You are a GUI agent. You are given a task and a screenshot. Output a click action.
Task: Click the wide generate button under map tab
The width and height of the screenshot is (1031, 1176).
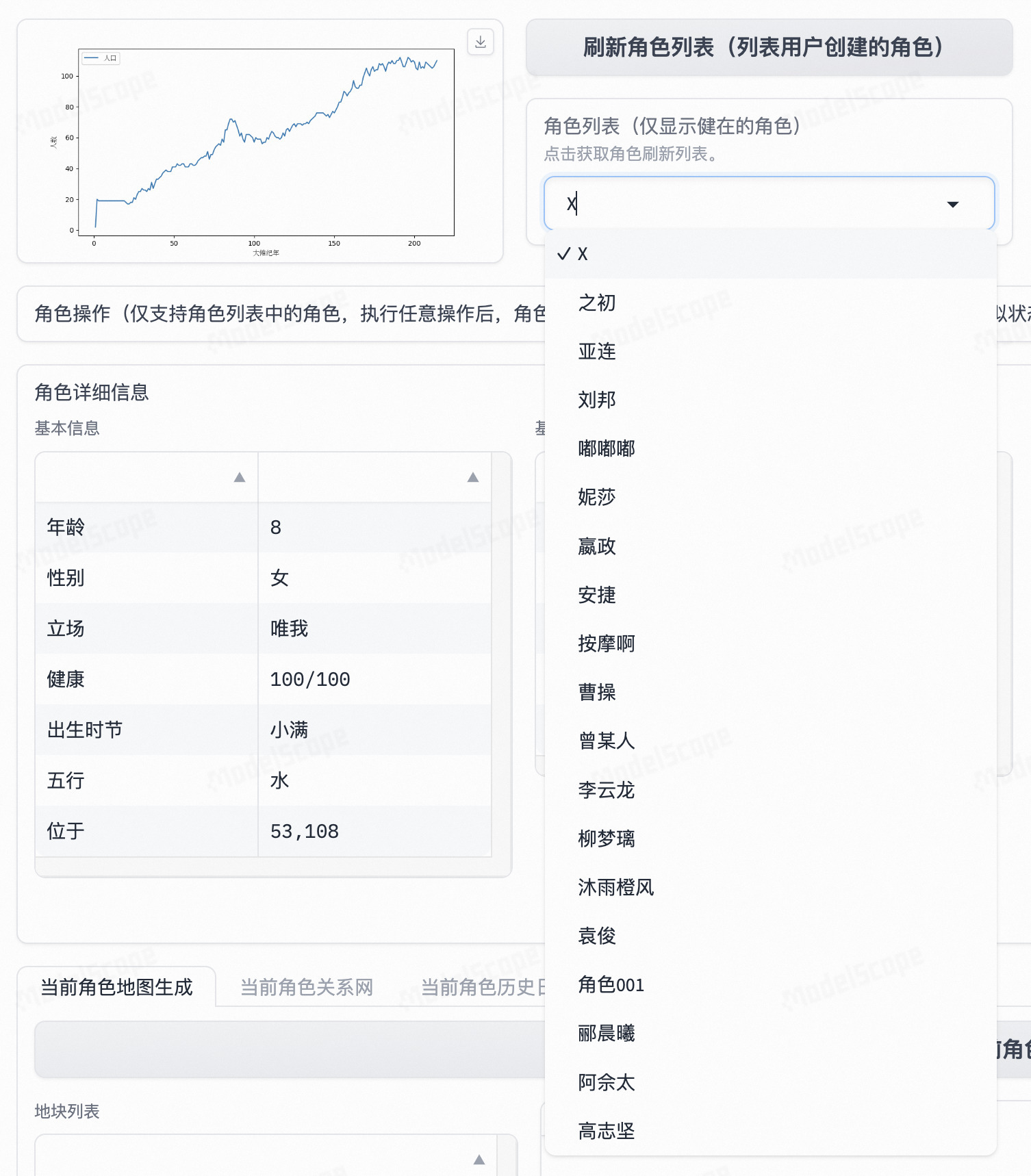point(290,1049)
